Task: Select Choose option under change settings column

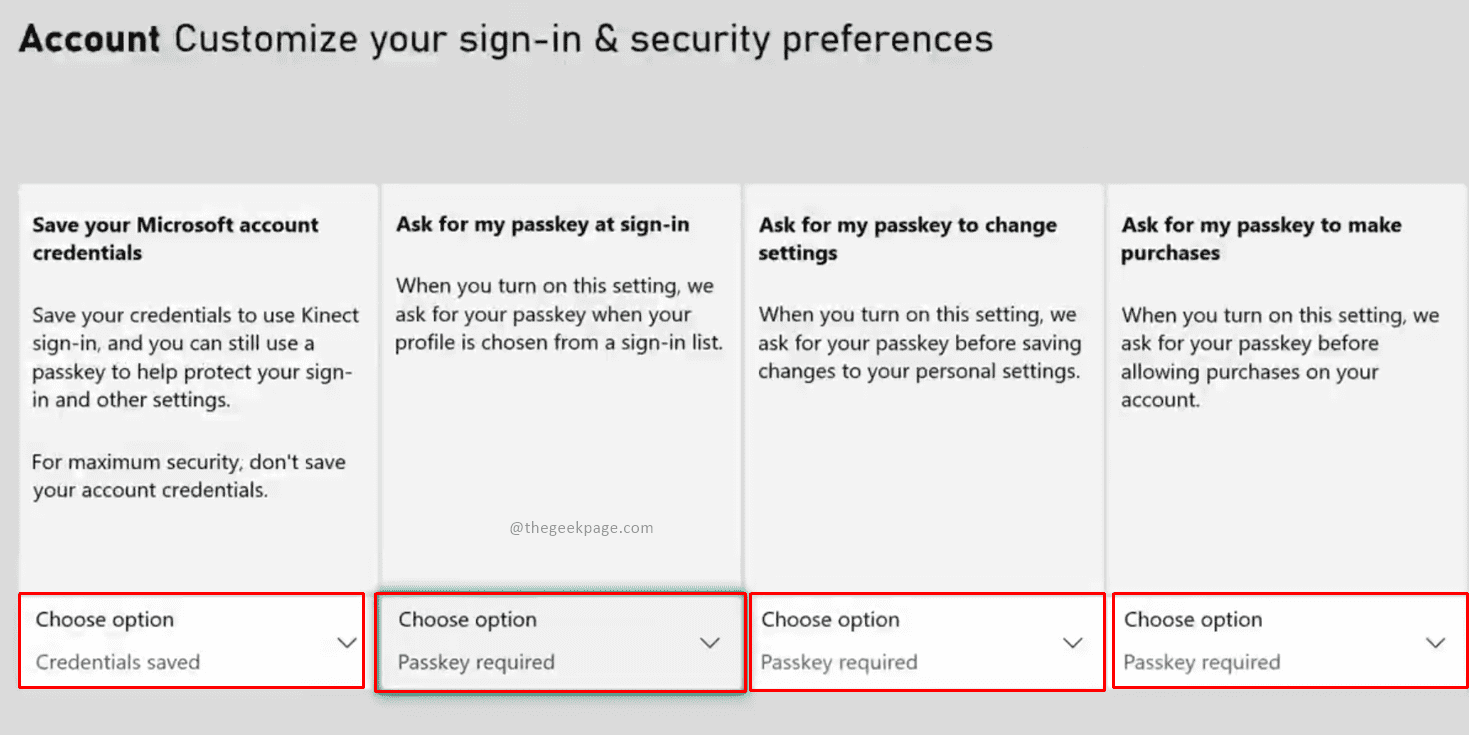Action: click(831, 620)
